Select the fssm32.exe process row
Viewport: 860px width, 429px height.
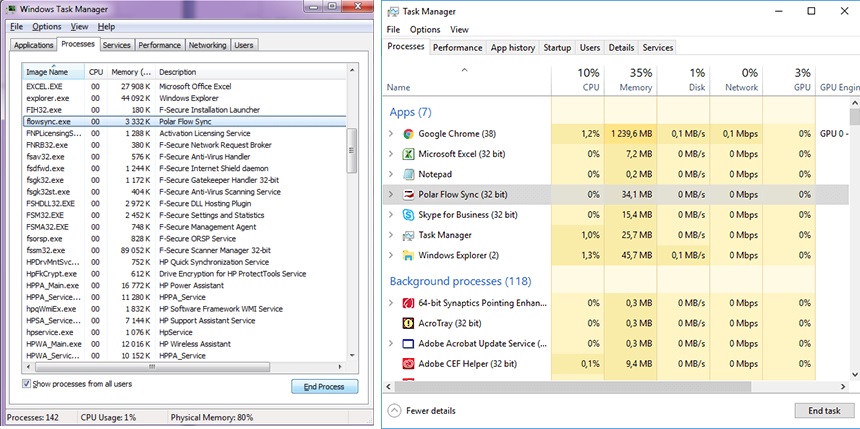tap(184, 250)
